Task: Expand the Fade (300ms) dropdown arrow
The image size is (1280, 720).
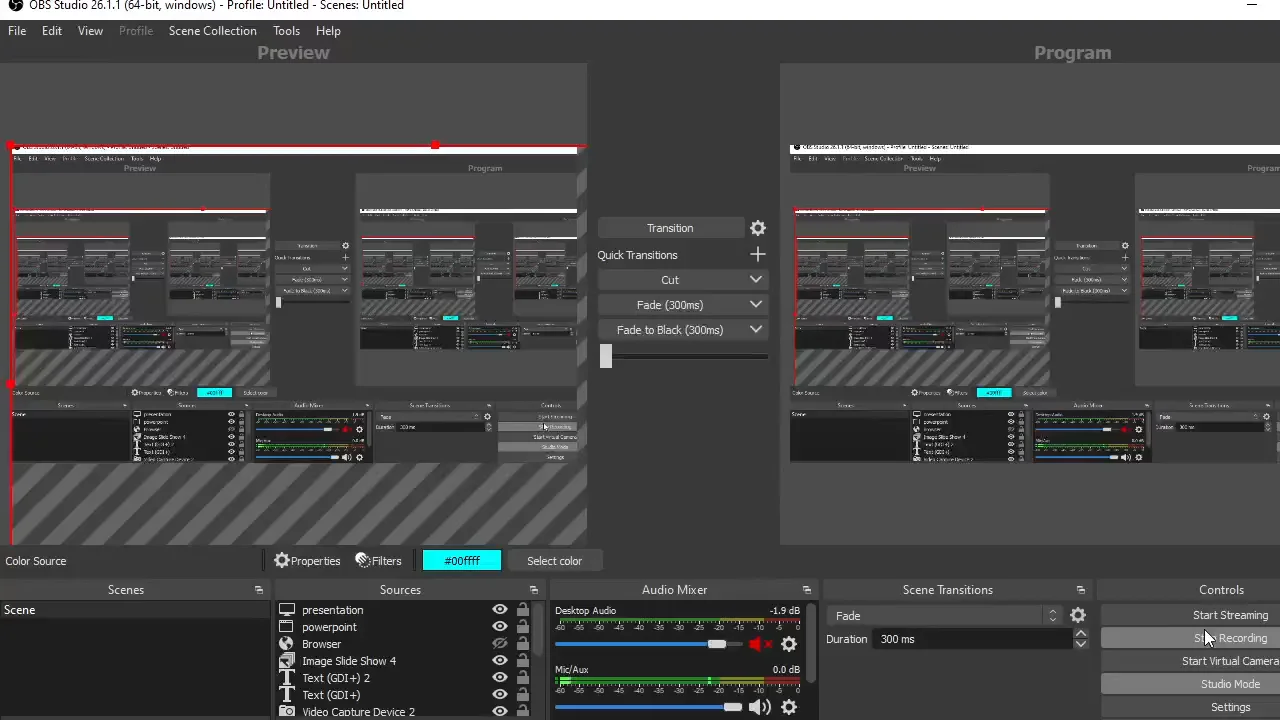Action: click(756, 305)
